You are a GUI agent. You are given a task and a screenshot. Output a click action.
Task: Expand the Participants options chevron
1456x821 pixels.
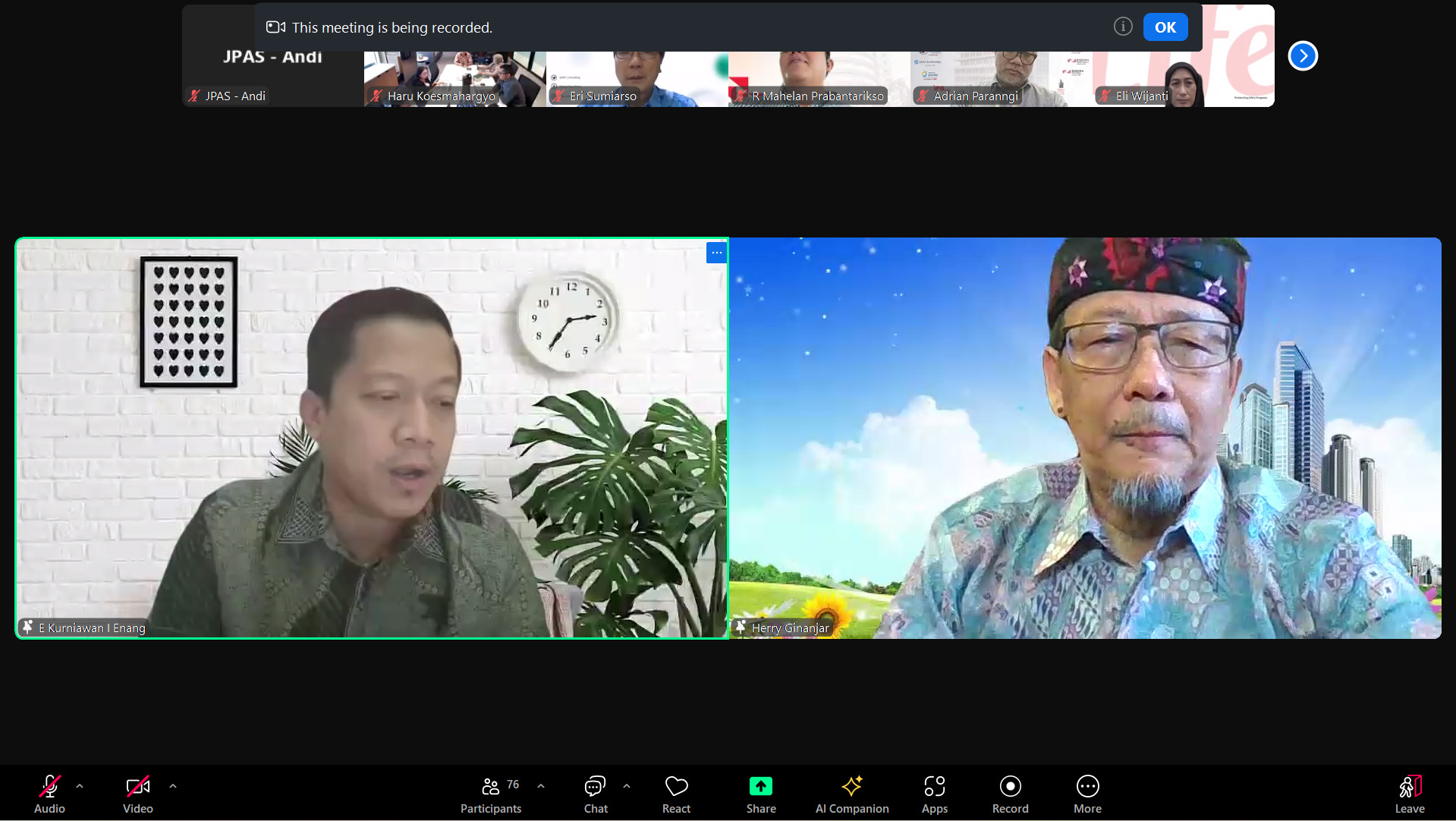[x=539, y=785]
